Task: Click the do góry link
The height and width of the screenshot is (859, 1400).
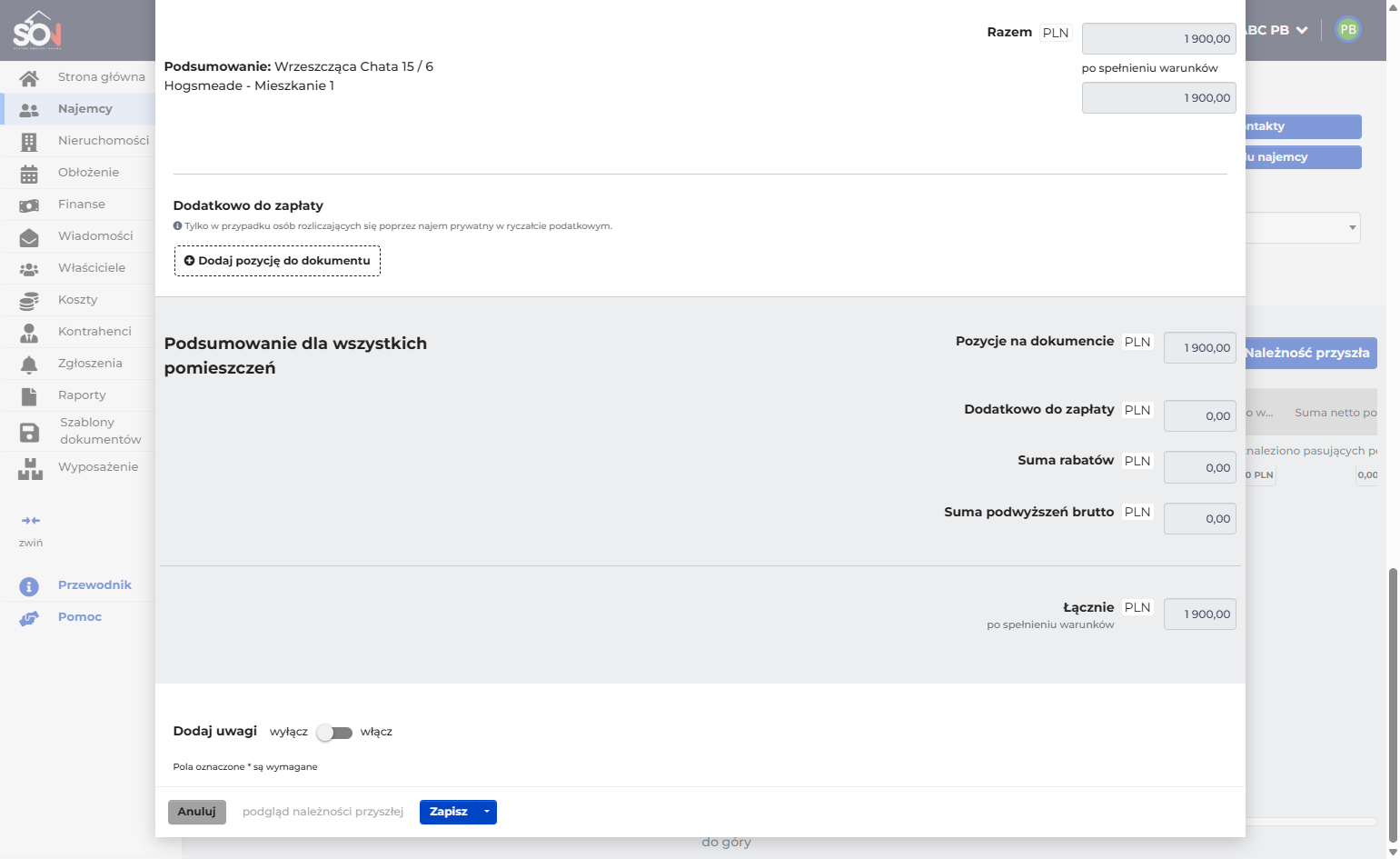Action: coord(726,843)
